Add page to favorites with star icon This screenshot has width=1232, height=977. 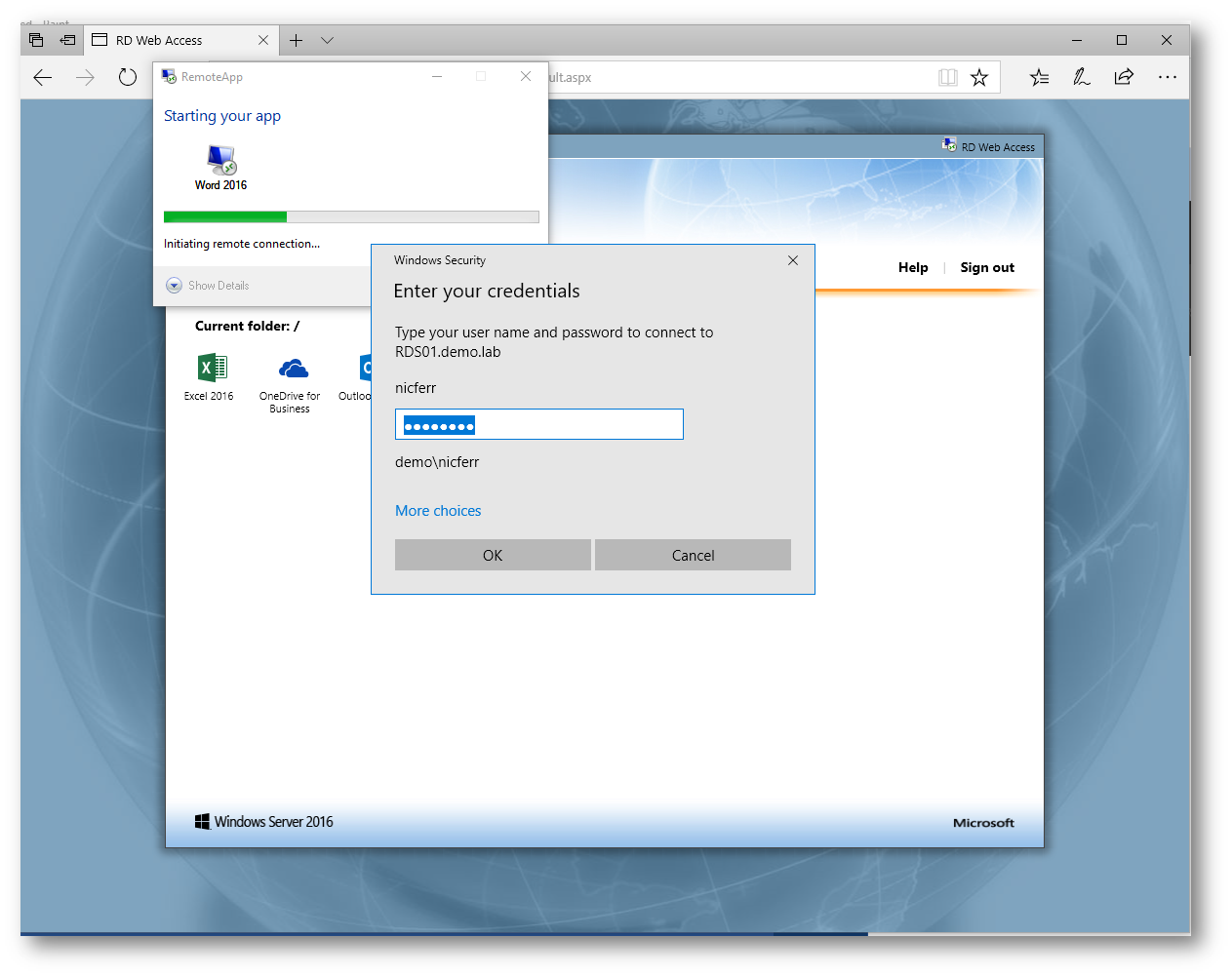(x=979, y=77)
